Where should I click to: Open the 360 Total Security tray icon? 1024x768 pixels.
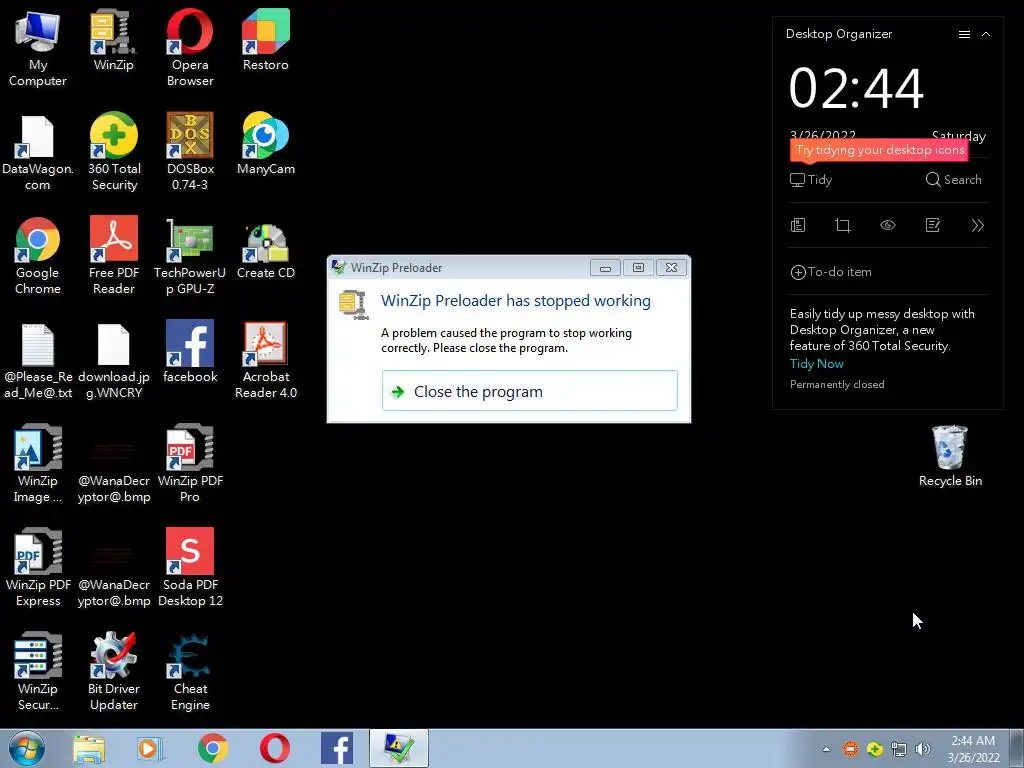pos(874,750)
